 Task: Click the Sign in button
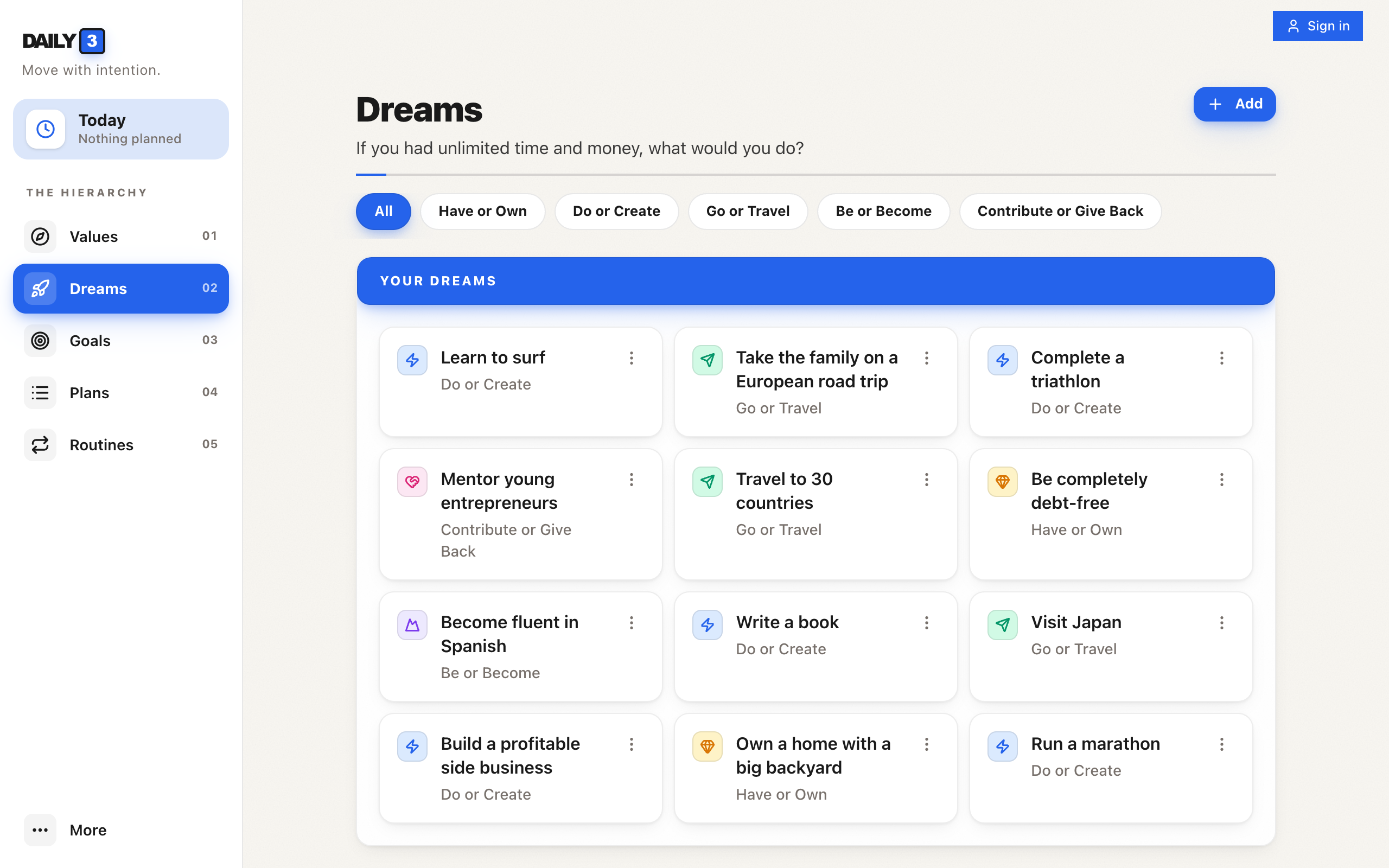click(x=1317, y=26)
